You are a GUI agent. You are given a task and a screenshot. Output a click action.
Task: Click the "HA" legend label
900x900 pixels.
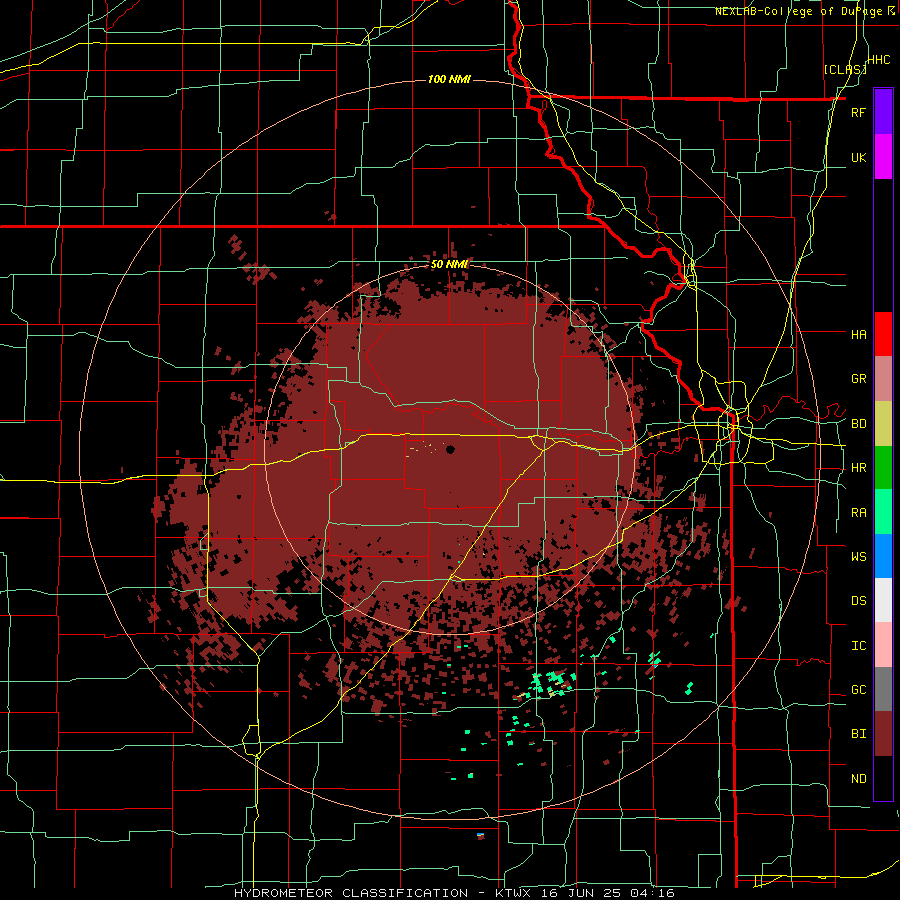pyautogui.click(x=858, y=334)
